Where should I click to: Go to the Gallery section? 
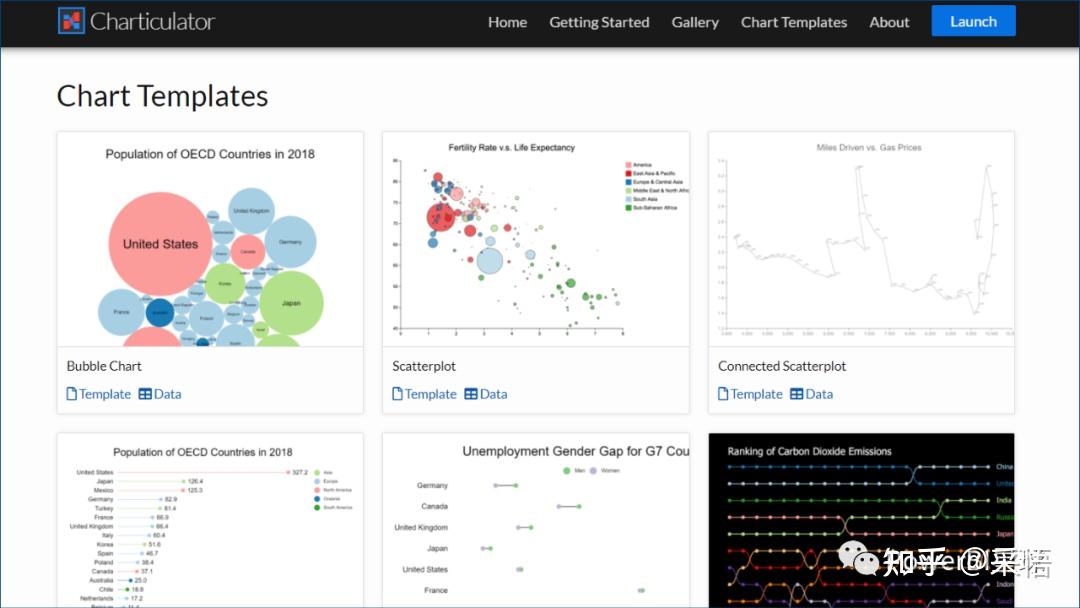click(695, 22)
